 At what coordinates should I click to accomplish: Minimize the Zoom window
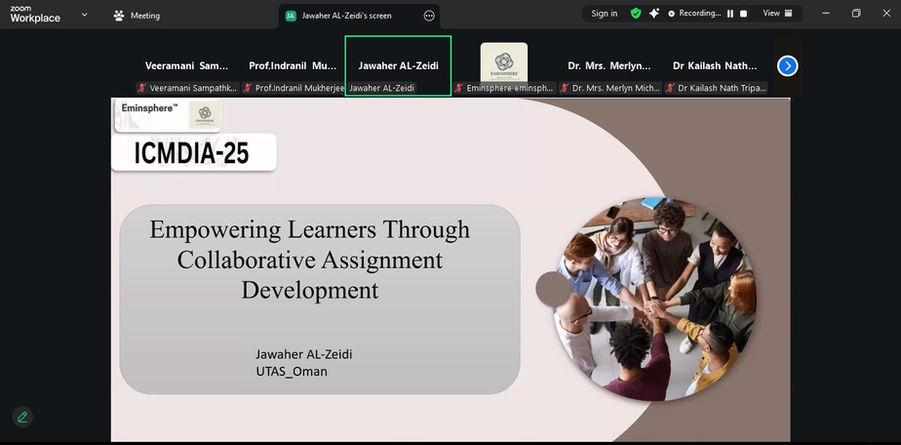pos(826,13)
